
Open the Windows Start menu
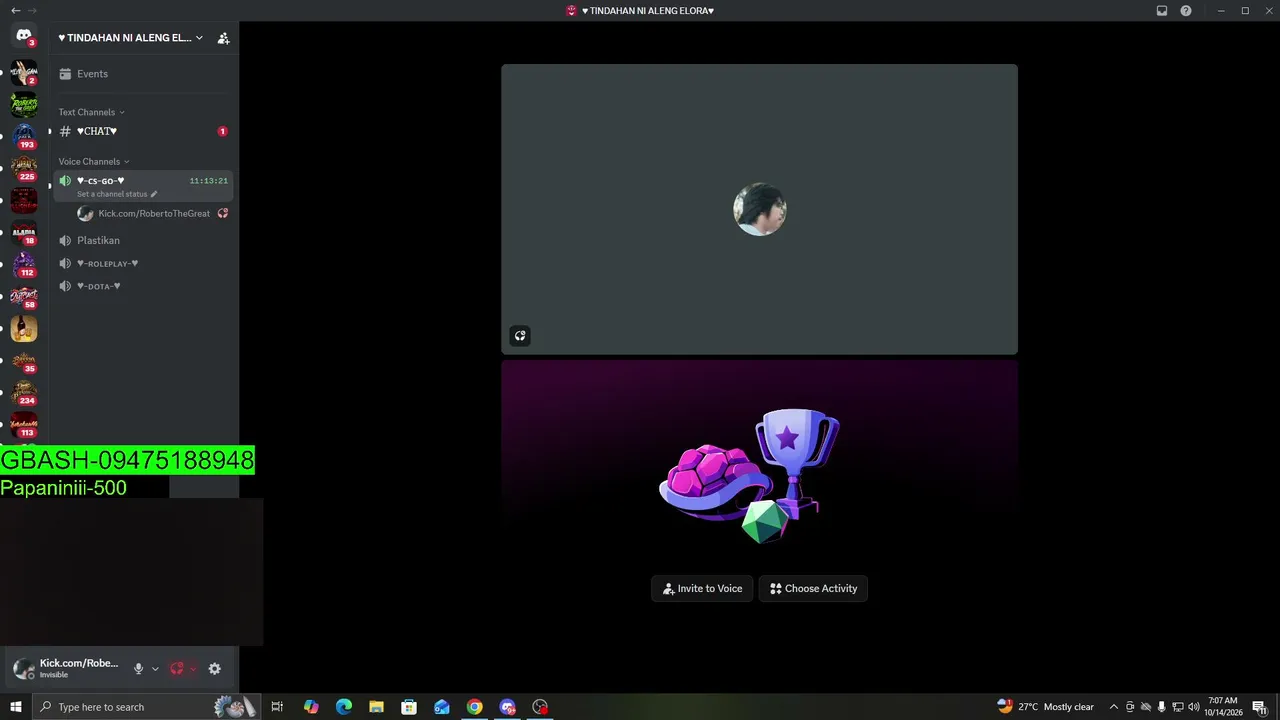click(16, 707)
